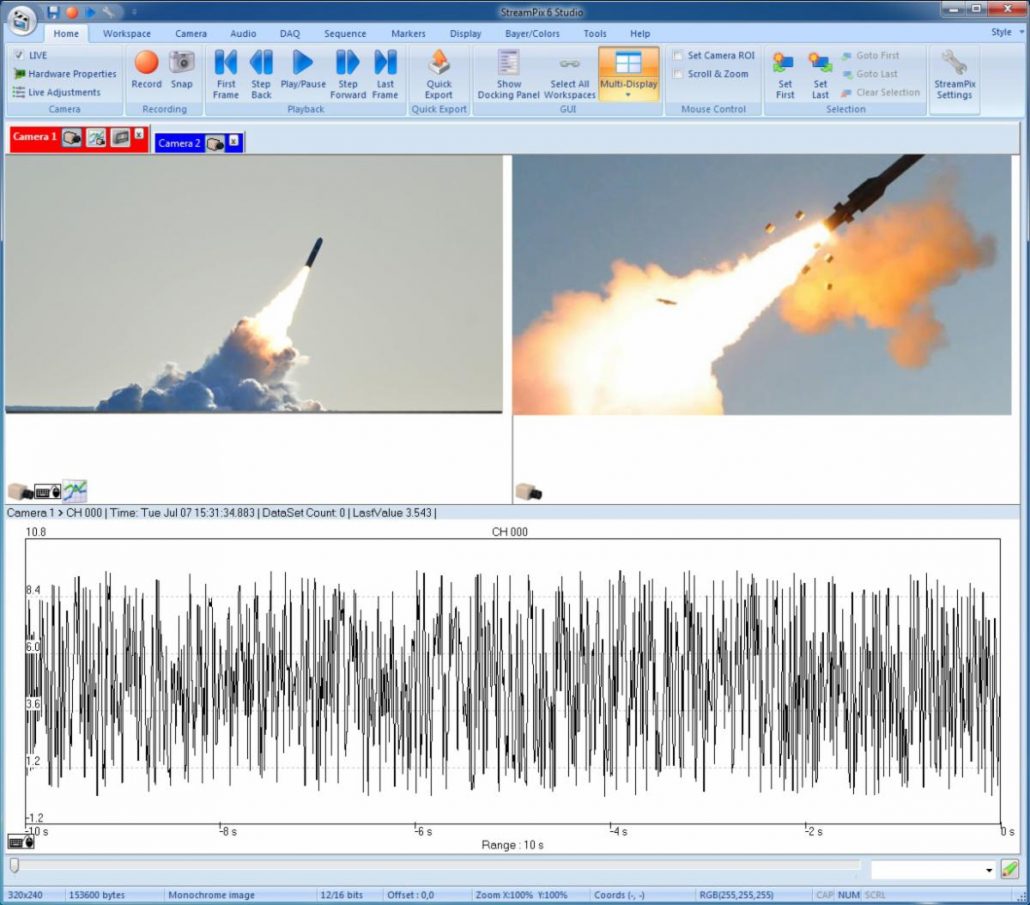Toggle the LIVE checkbox
The width and height of the screenshot is (1030, 905).
20,55
